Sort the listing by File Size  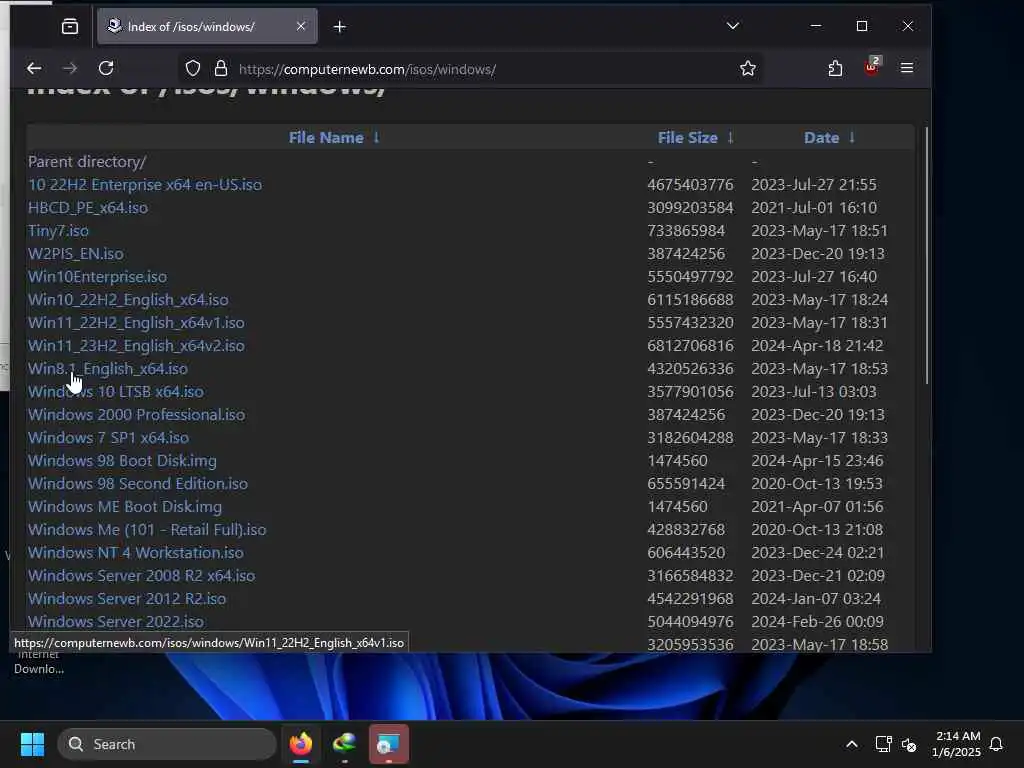pyautogui.click(x=687, y=138)
